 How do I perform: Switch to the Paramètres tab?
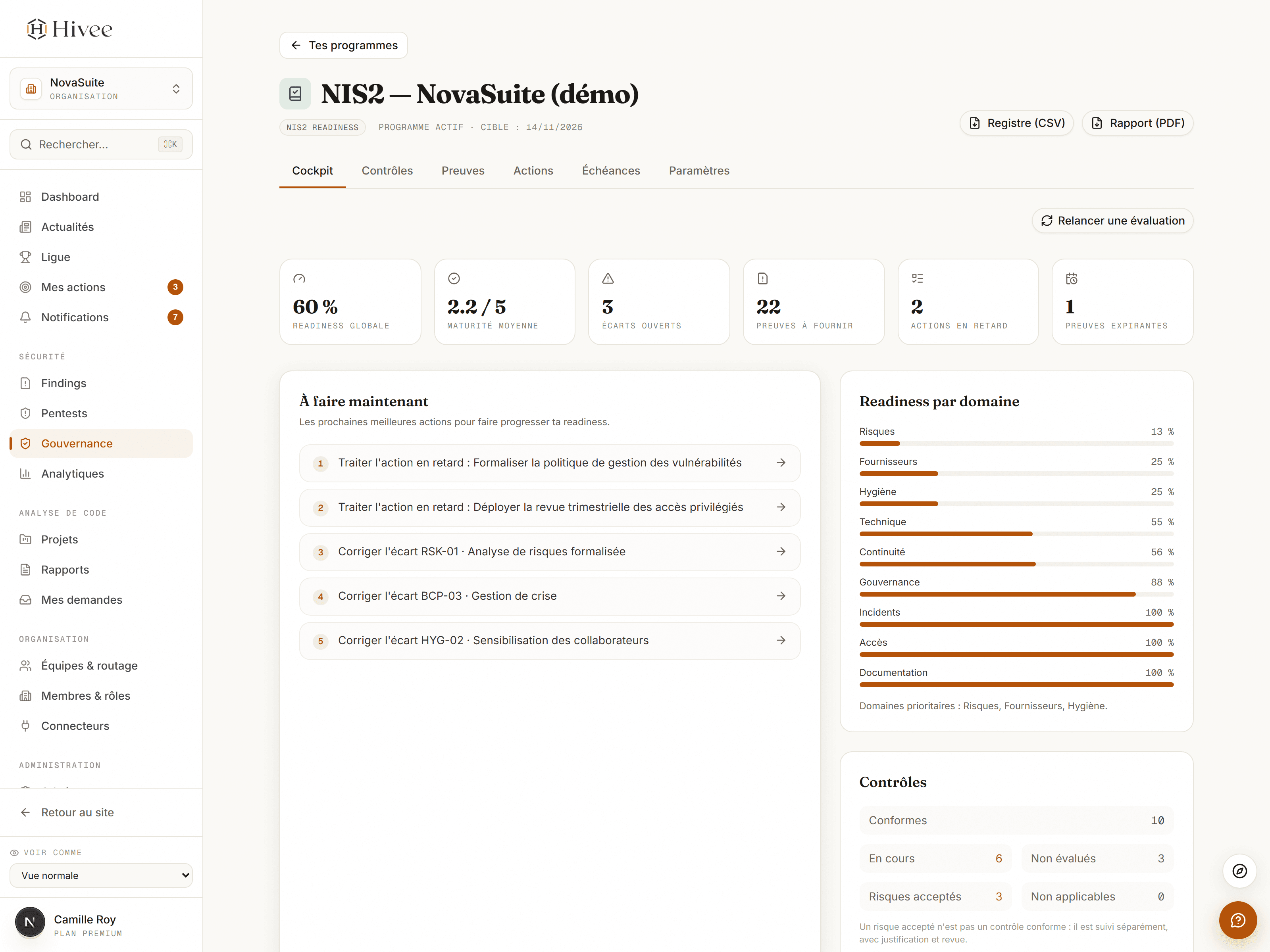pos(699,171)
